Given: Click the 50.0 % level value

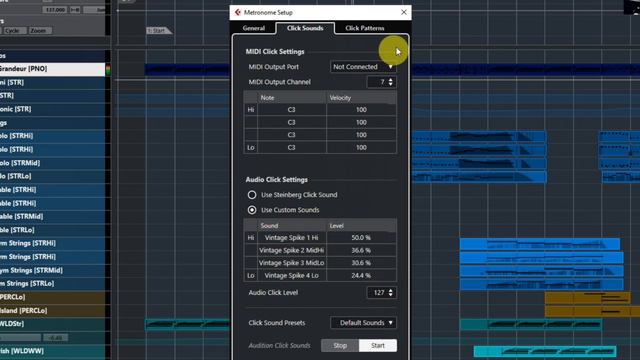Looking at the screenshot, I should tap(361, 238).
